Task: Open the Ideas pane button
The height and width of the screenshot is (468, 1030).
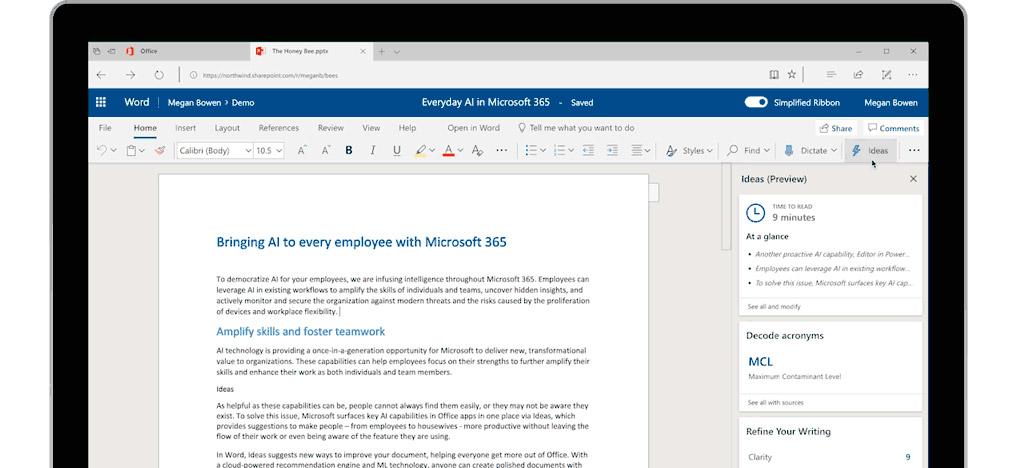Action: [x=868, y=151]
